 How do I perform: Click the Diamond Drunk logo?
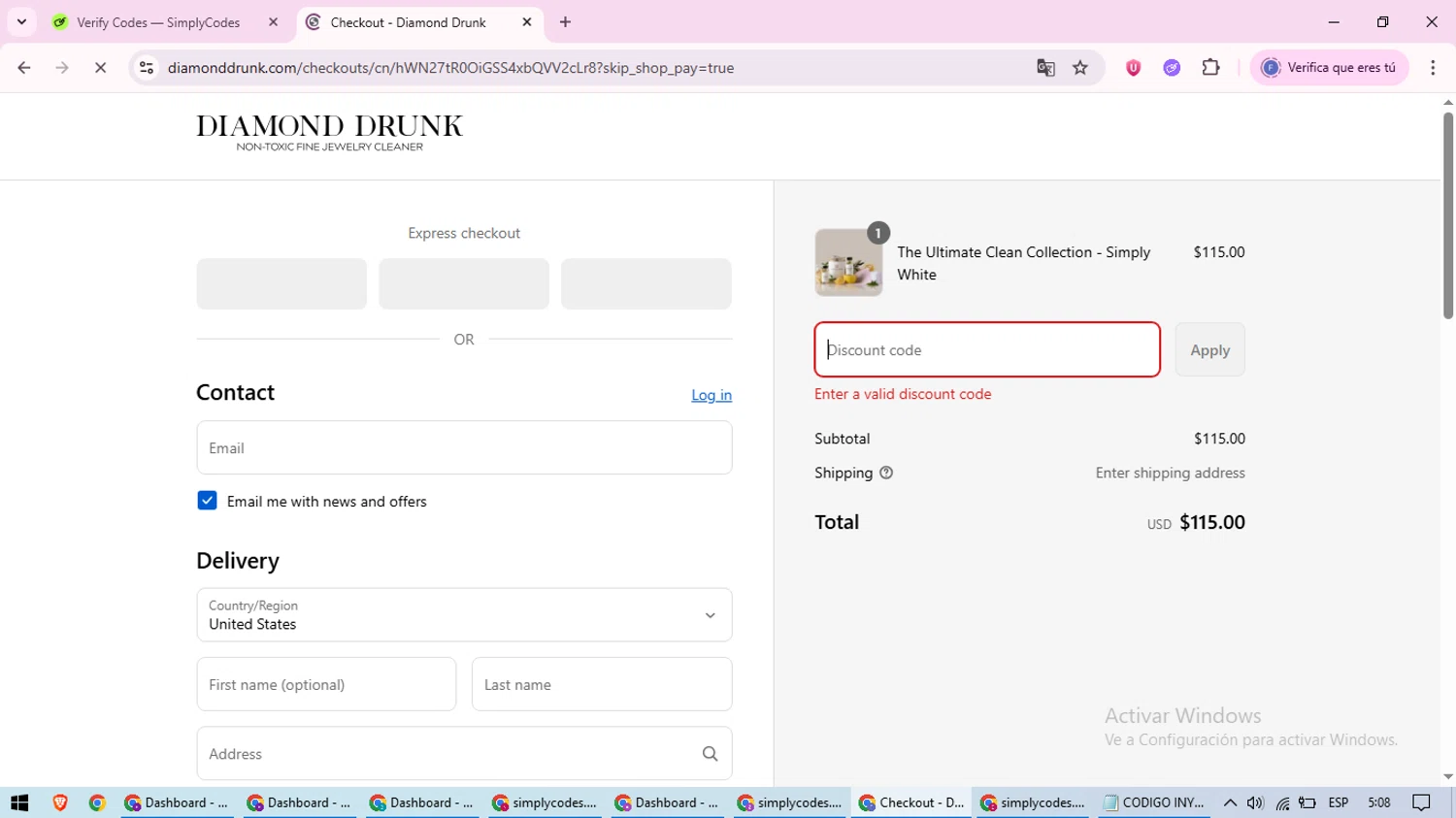click(x=330, y=133)
